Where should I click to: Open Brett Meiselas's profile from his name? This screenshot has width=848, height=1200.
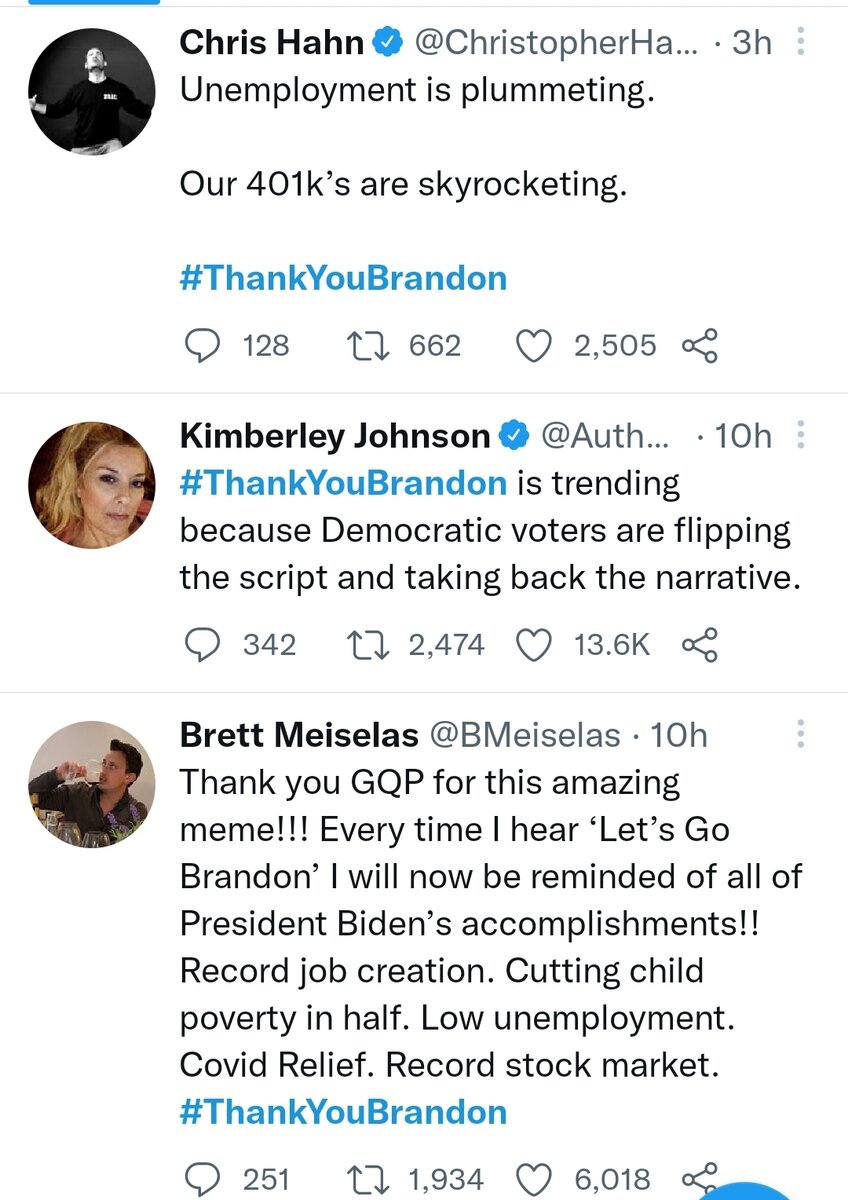(x=299, y=736)
